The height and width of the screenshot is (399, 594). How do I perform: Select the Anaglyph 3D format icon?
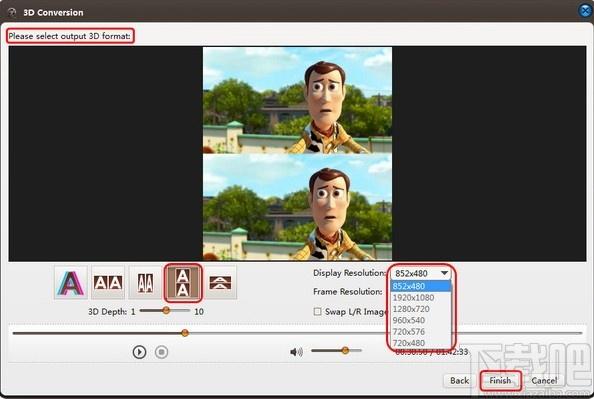[70, 283]
